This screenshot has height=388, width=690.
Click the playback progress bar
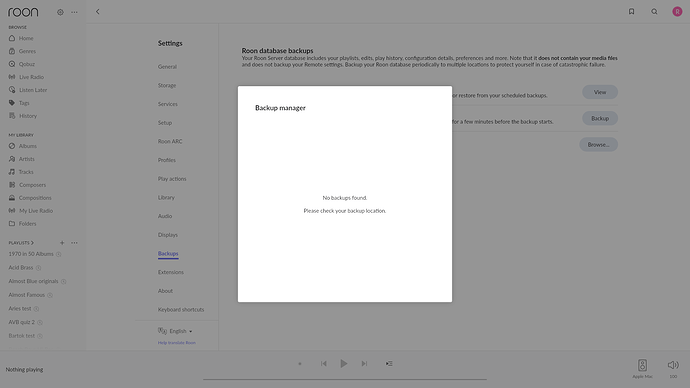click(345, 379)
